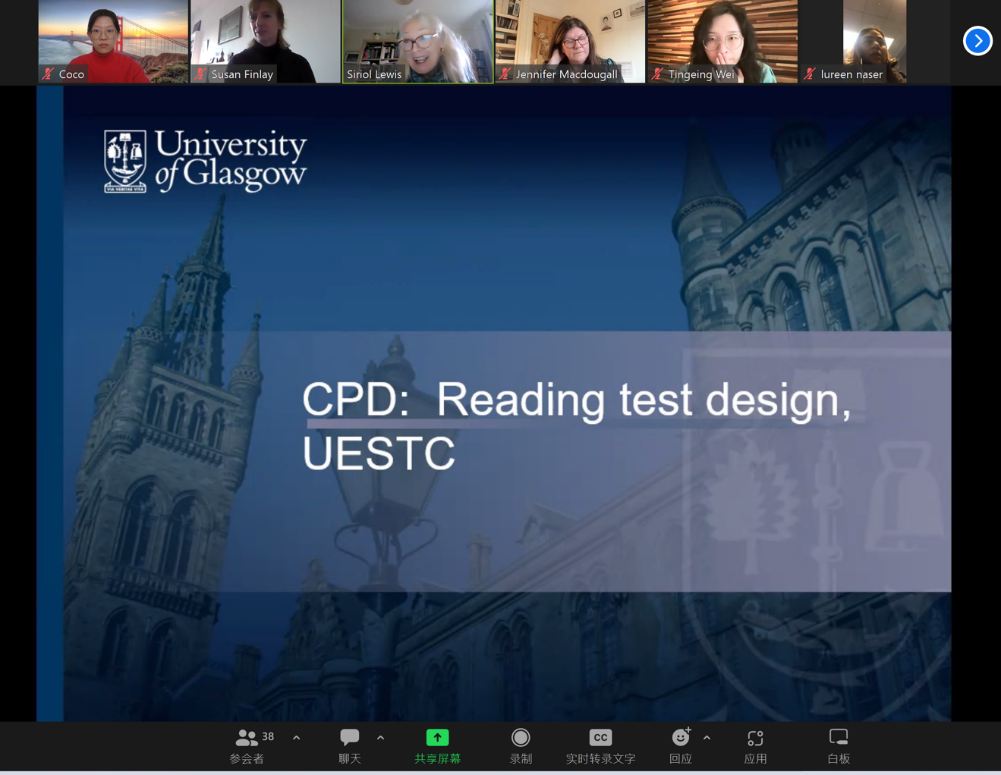Click muted microphone icon beside Susan Finlay
The height and width of the screenshot is (775, 1001).
(200, 75)
